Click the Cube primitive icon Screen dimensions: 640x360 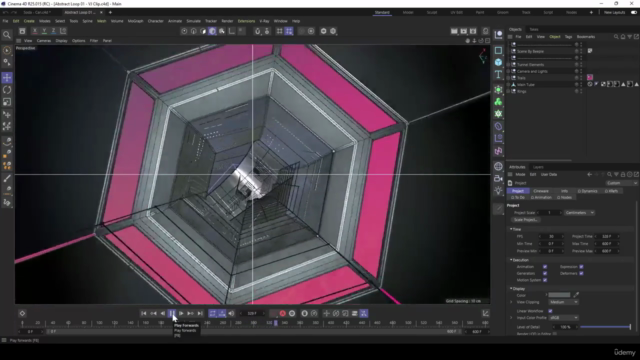coord(498,62)
